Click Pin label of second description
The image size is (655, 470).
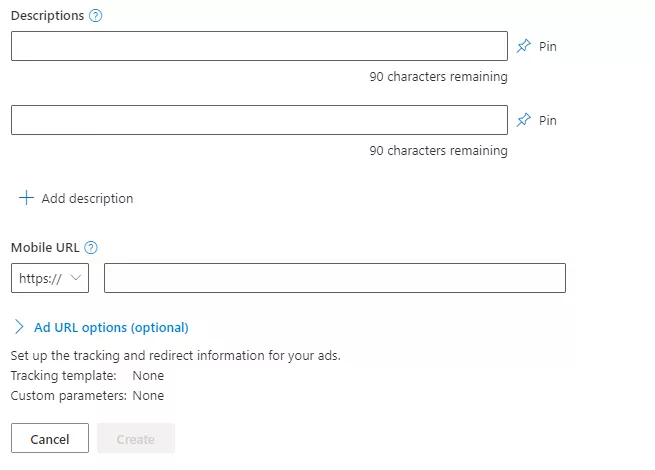[548, 120]
